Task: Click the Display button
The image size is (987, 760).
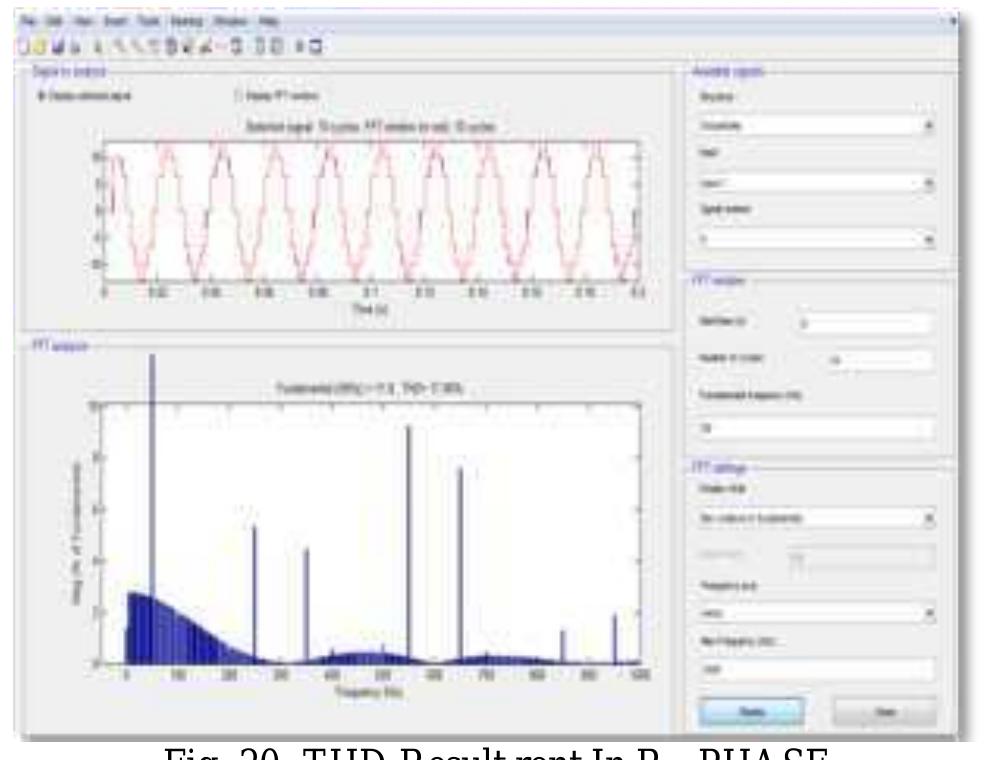Action: [751, 712]
